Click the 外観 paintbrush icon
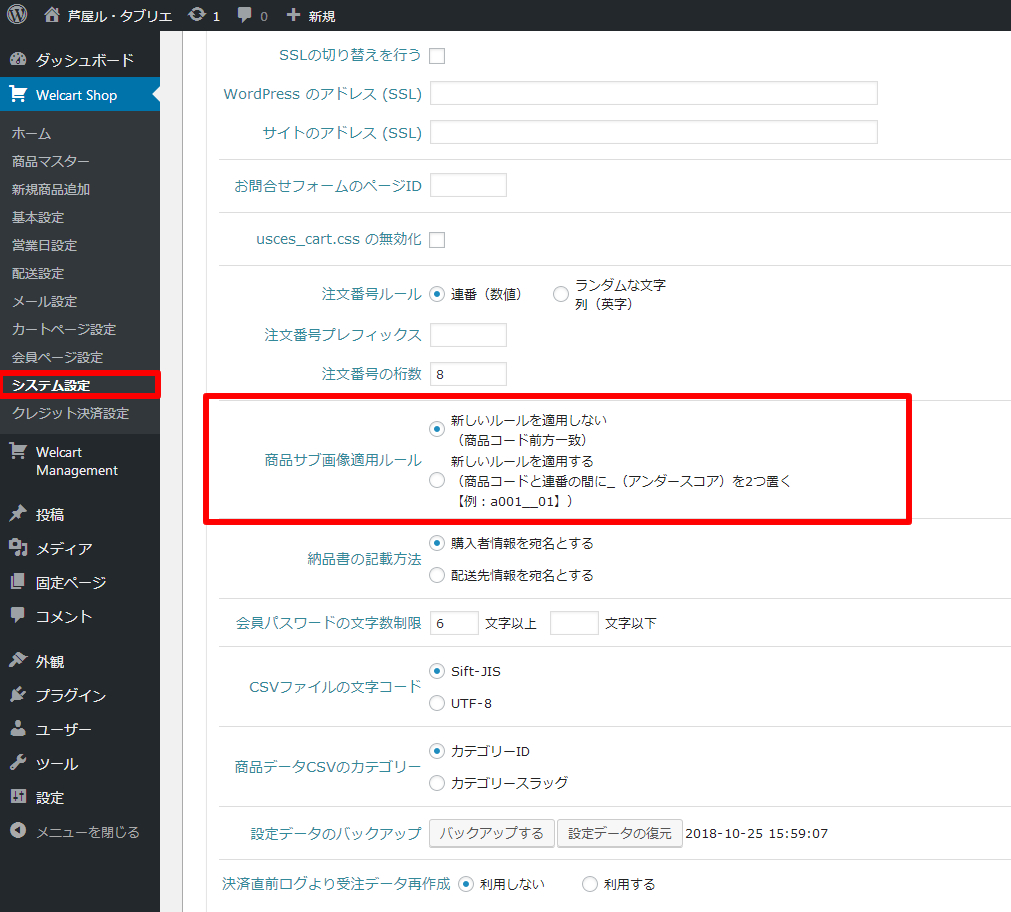Image resolution: width=1011 pixels, height=912 pixels. click(18, 660)
